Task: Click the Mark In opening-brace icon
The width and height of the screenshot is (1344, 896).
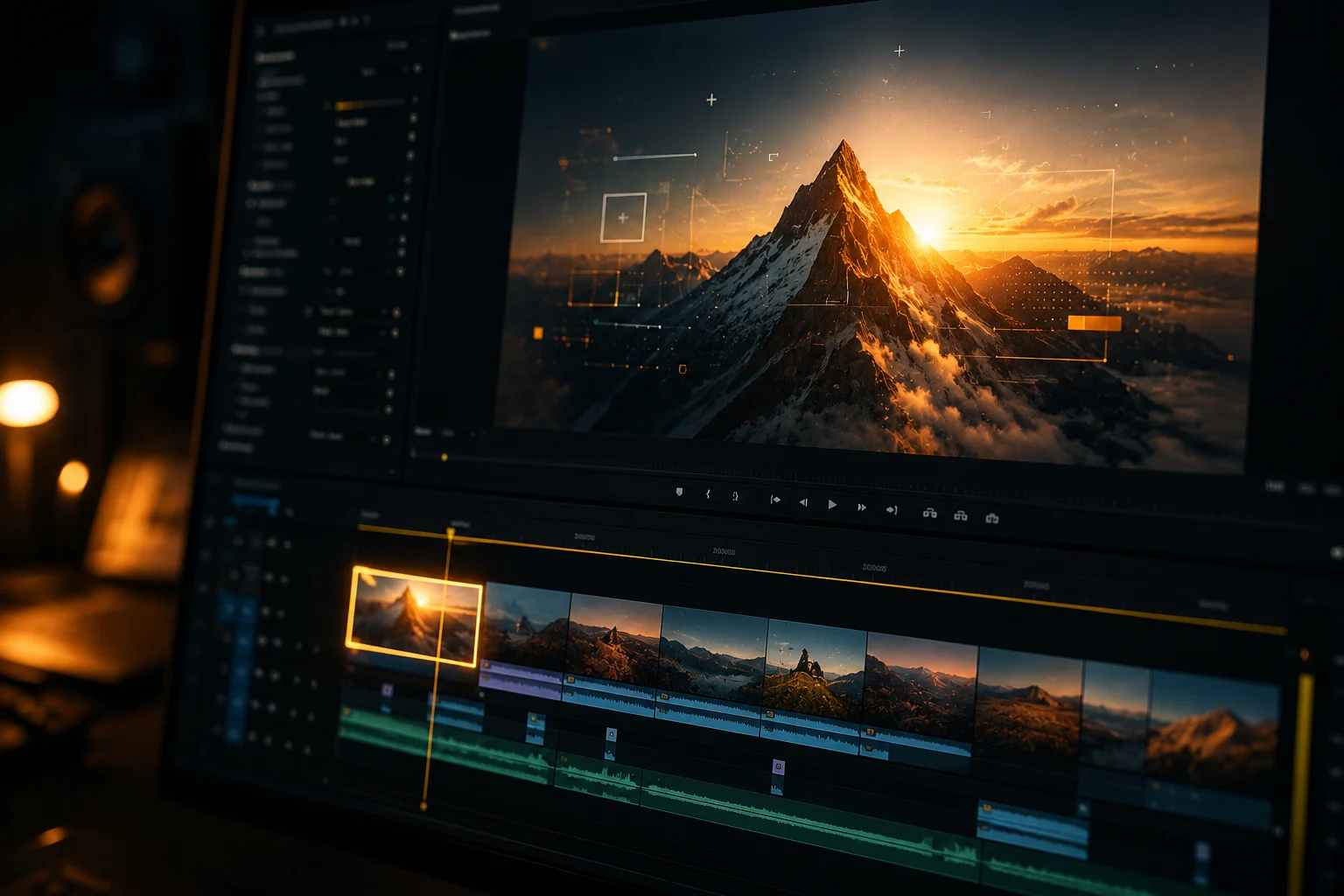Action: [707, 494]
